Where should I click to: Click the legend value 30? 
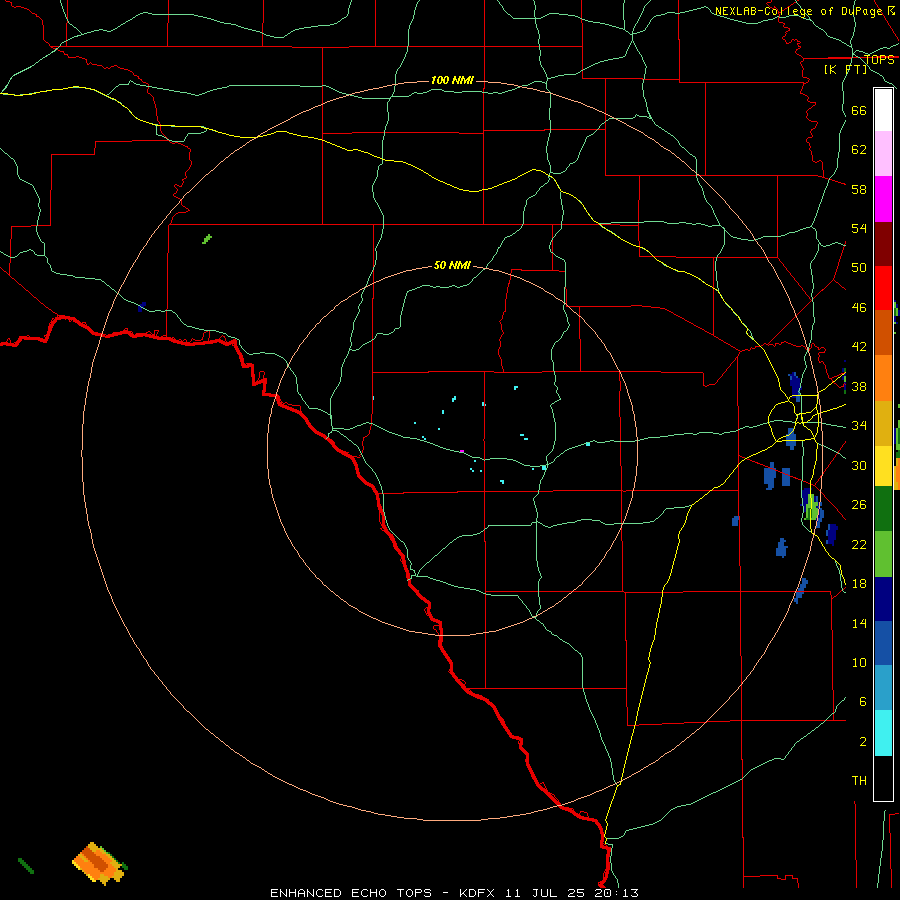coord(859,465)
